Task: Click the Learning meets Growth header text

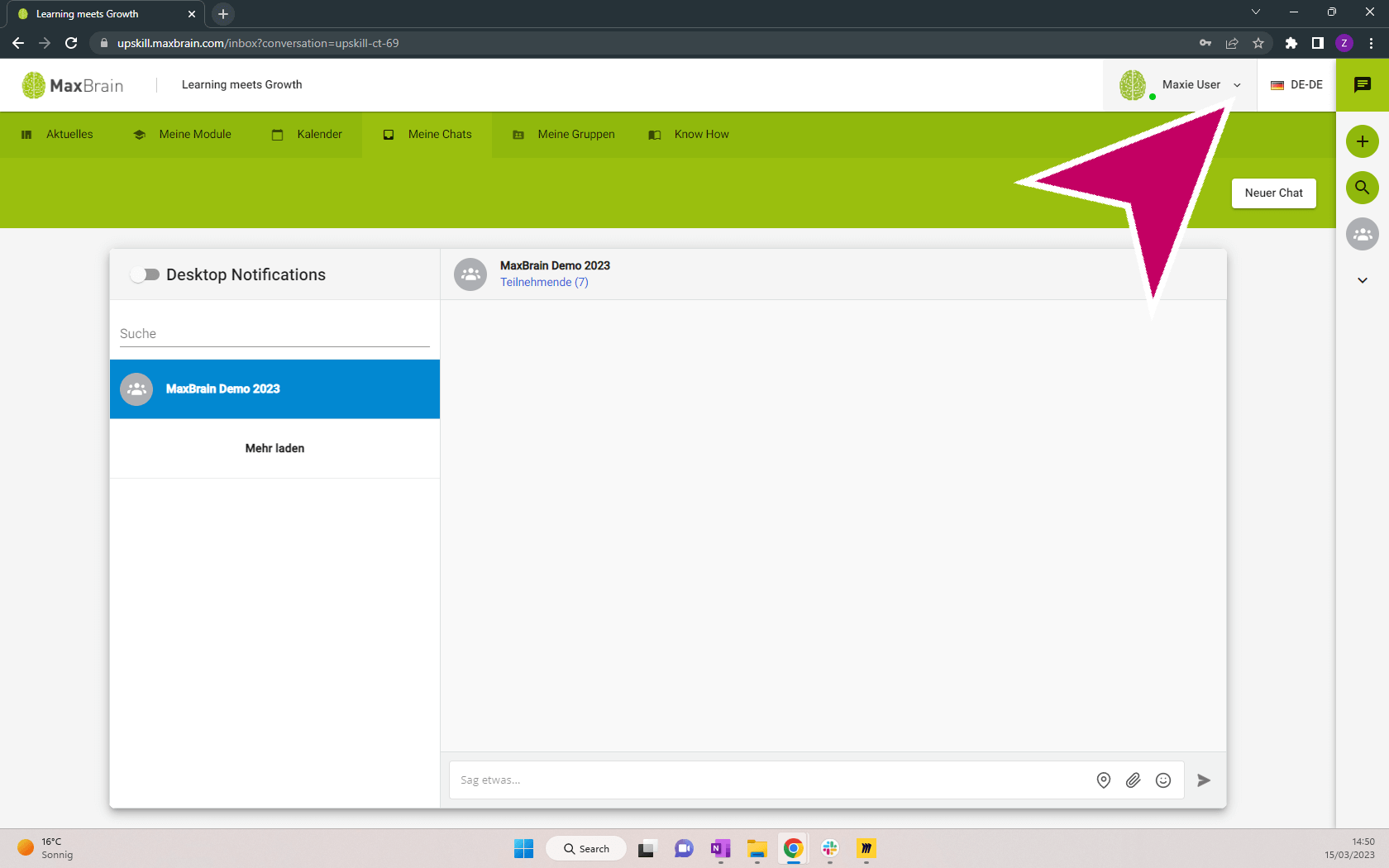Action: point(242,84)
